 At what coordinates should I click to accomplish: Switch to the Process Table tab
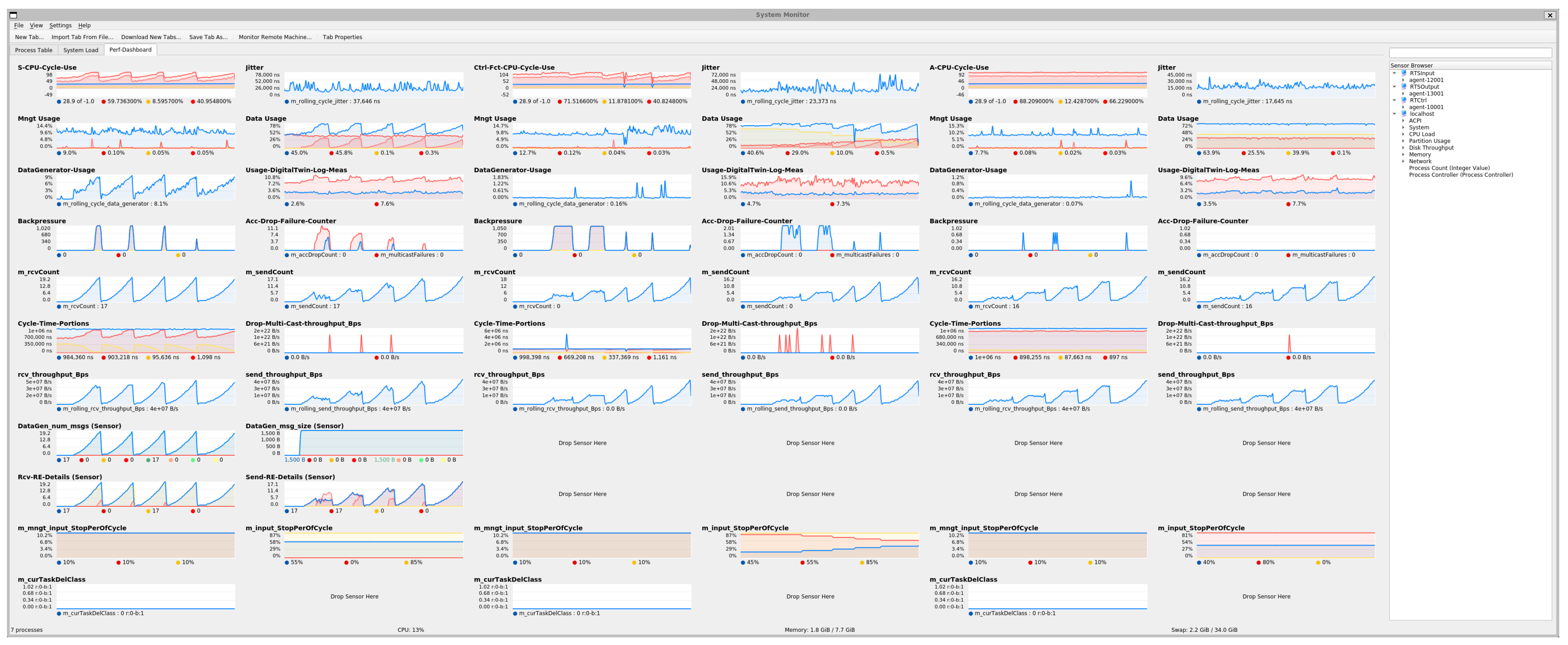pyautogui.click(x=34, y=50)
